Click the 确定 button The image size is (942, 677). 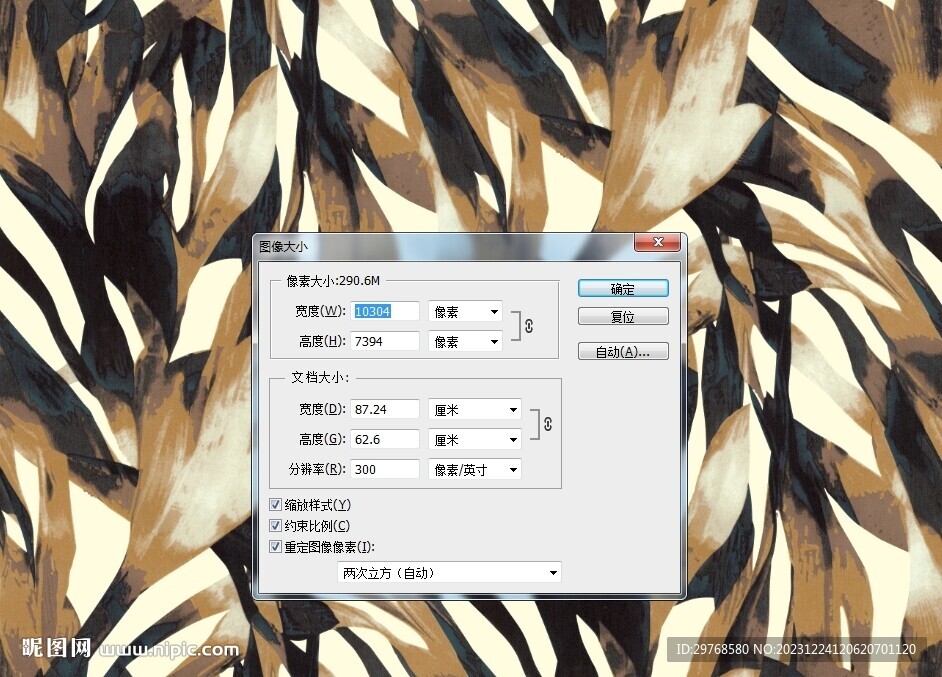(622, 288)
